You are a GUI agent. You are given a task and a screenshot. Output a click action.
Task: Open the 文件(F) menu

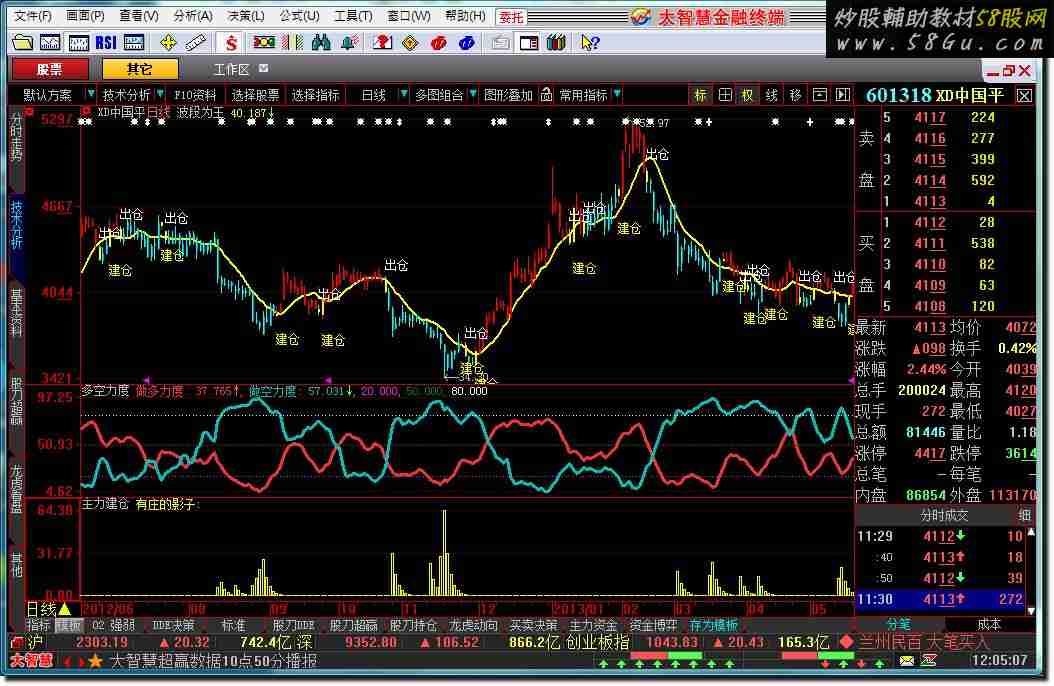tap(32, 16)
